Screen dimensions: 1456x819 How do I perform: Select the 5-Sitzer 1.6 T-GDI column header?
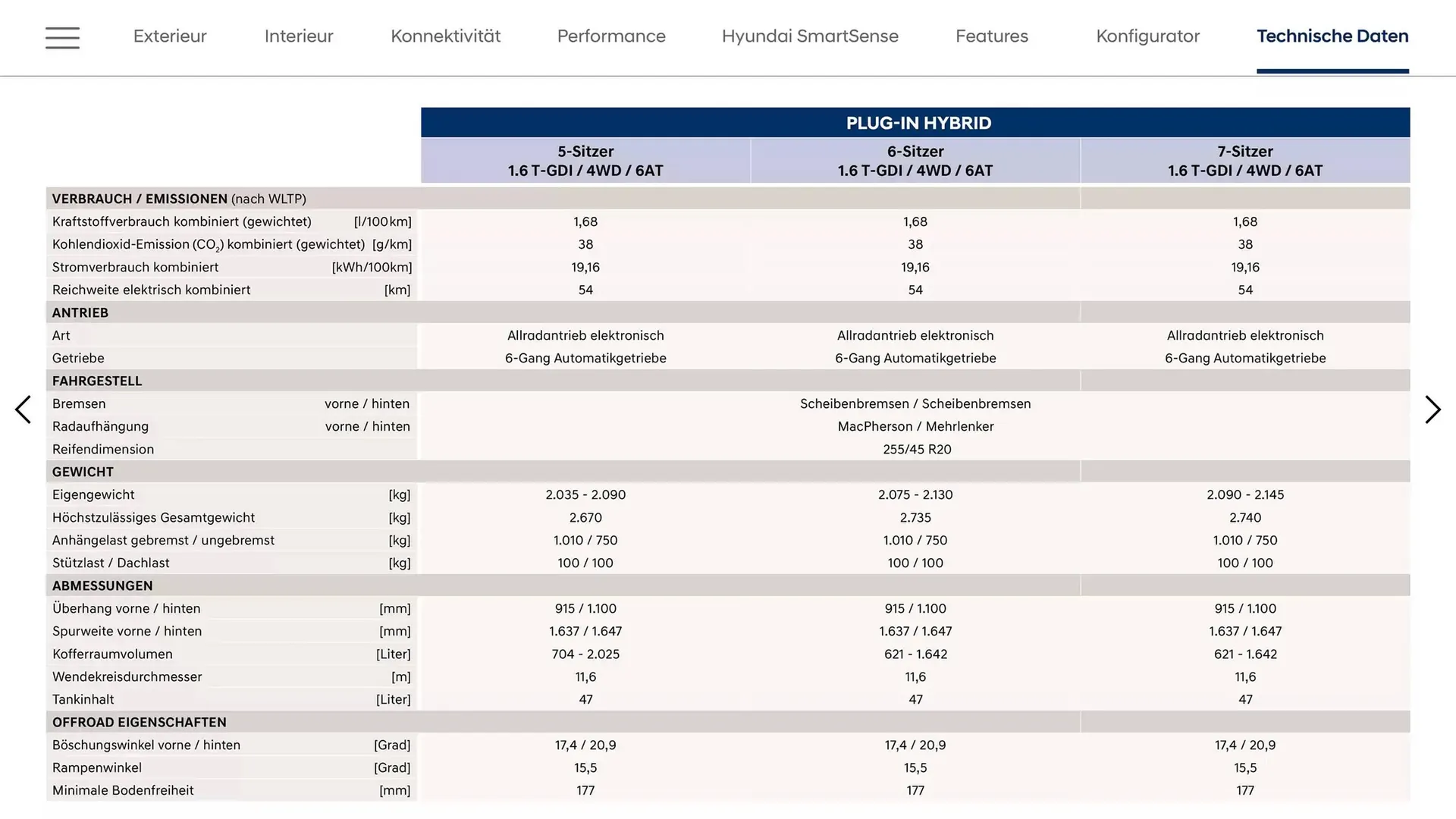pyautogui.click(x=585, y=160)
